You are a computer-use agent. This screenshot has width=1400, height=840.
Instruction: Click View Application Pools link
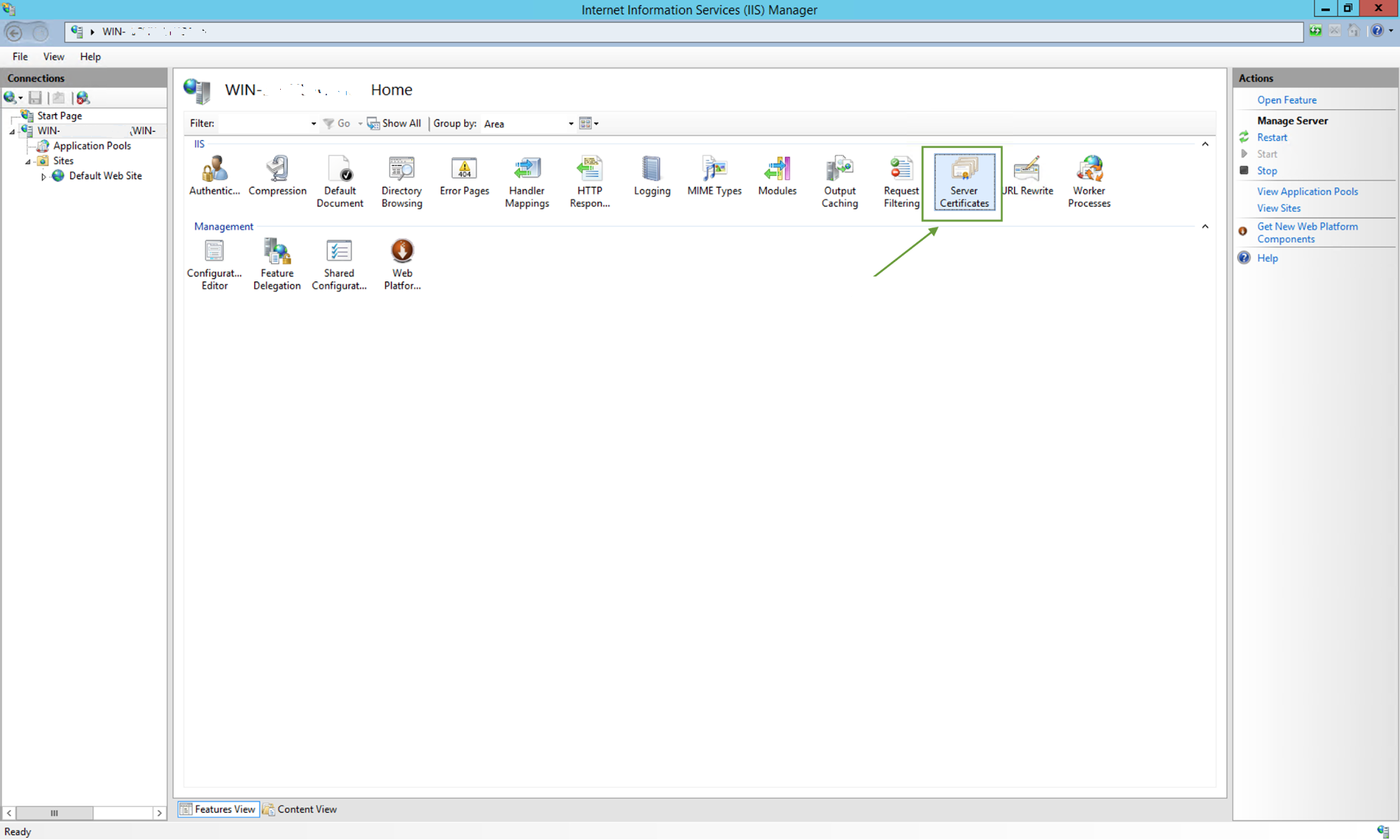[x=1308, y=192]
